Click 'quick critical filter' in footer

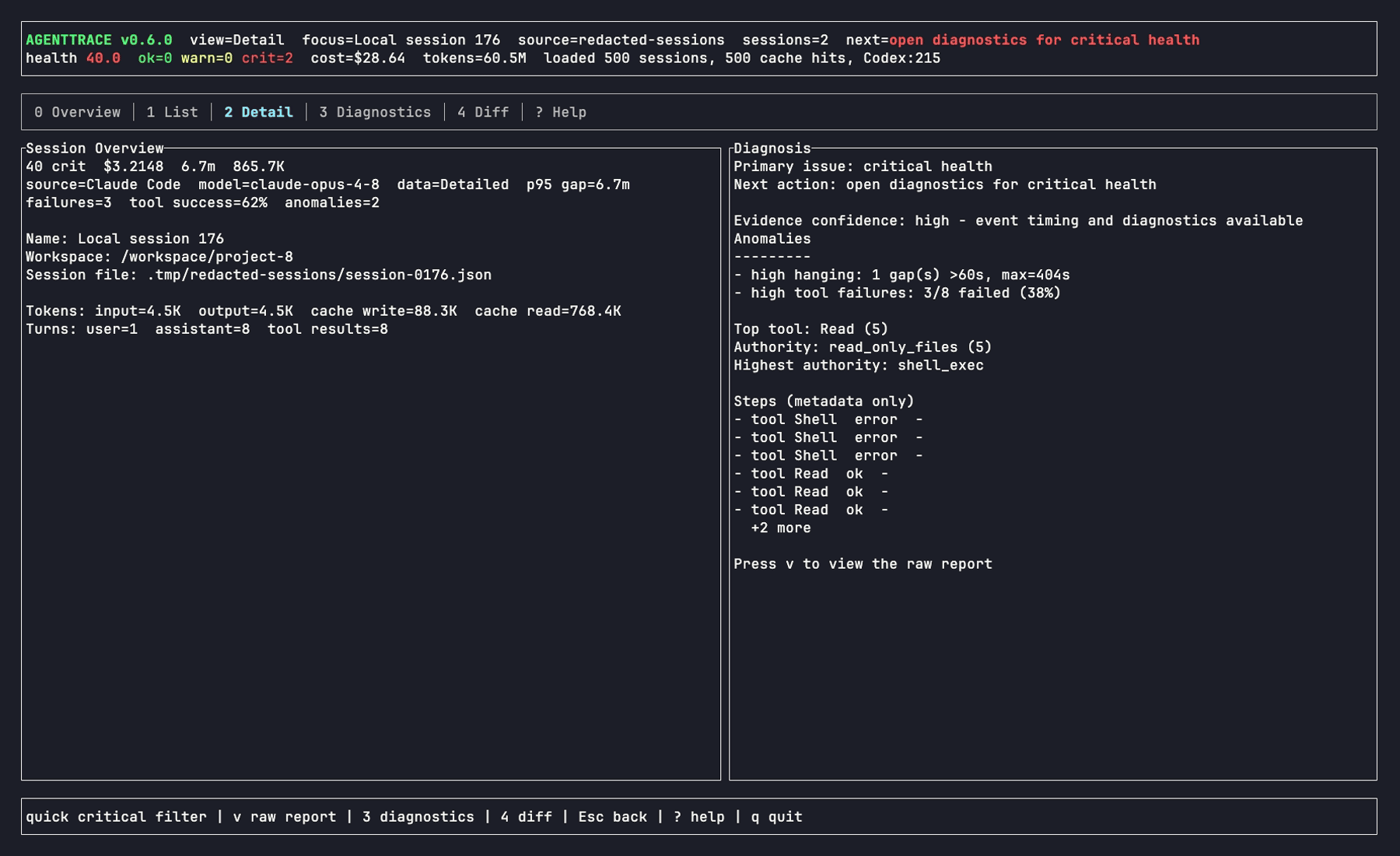point(116,817)
